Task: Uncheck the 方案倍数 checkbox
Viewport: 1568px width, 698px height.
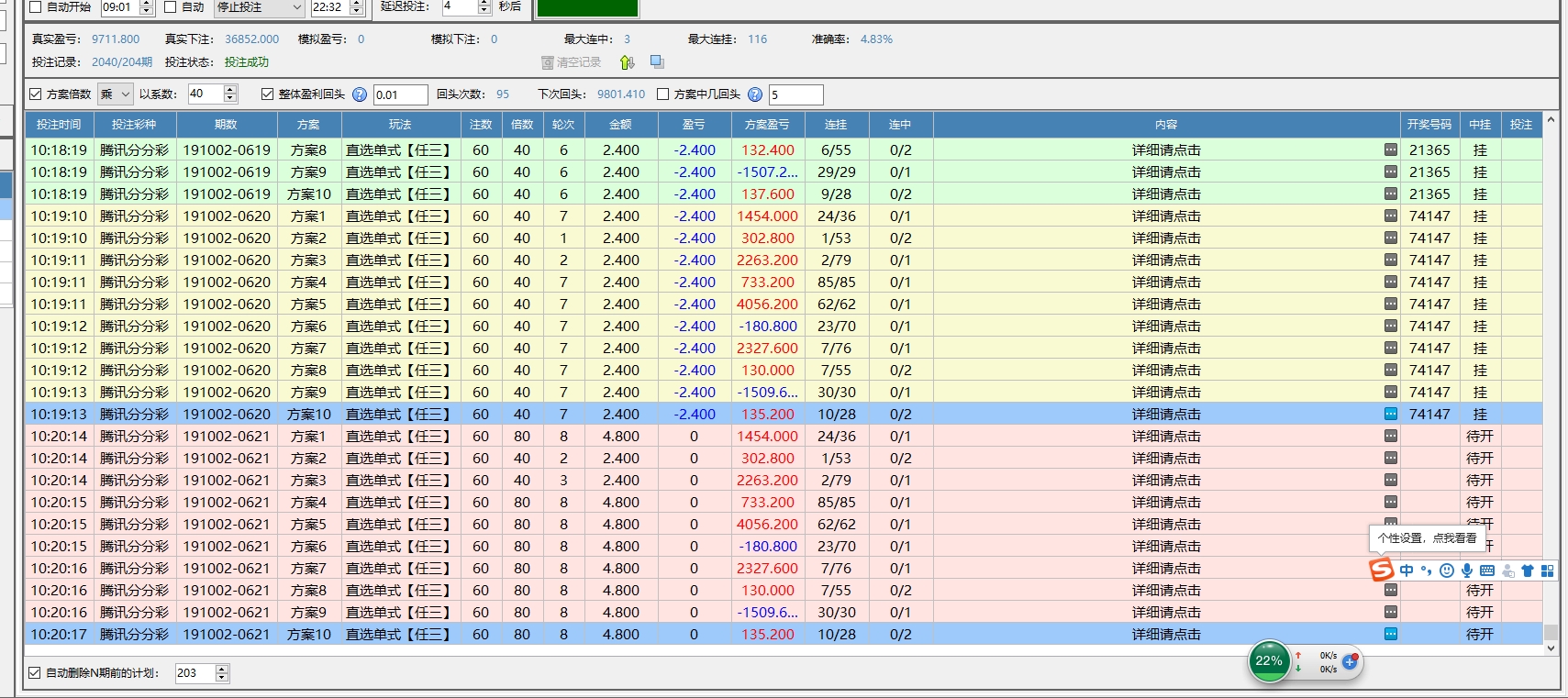Action: (x=36, y=94)
